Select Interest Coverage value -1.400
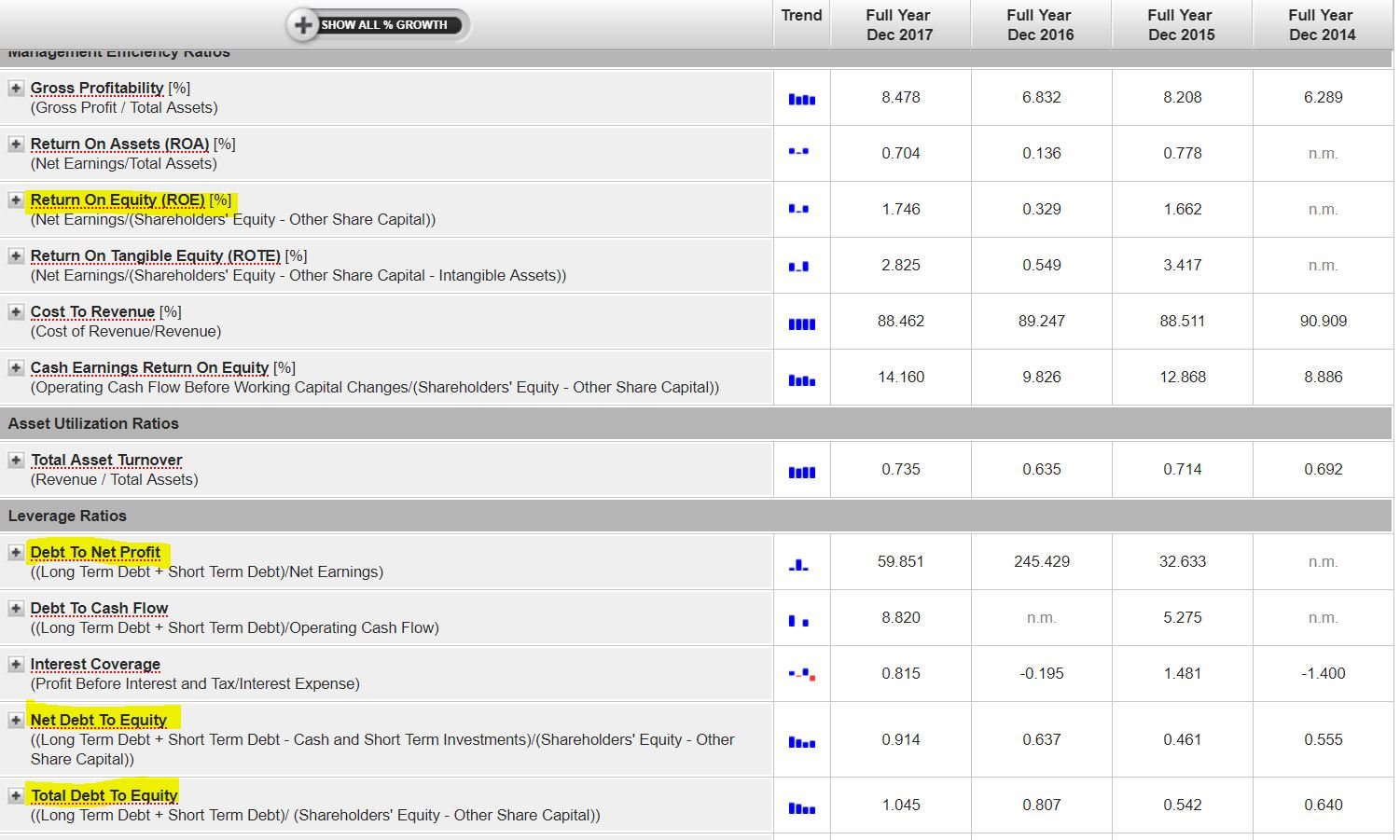 (1323, 673)
